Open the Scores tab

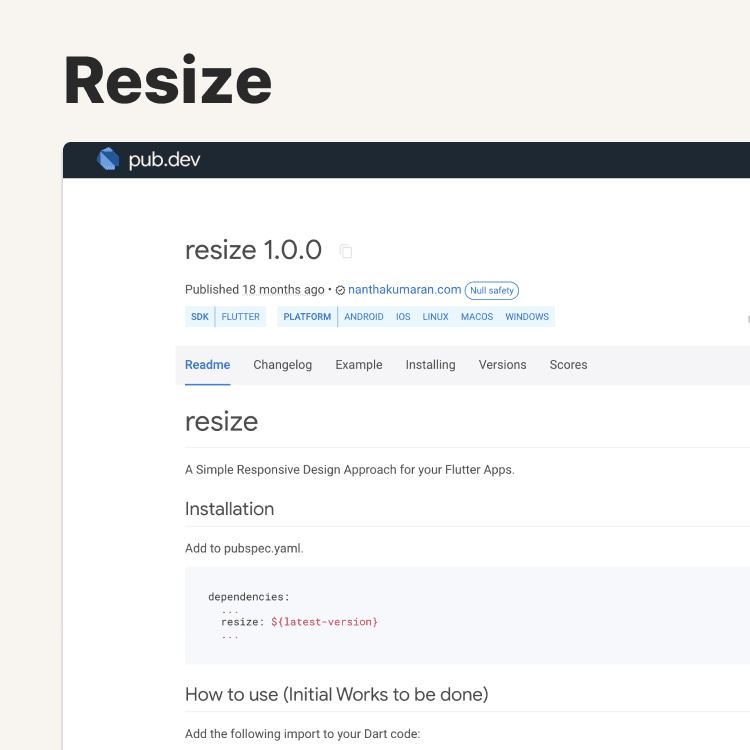568,365
